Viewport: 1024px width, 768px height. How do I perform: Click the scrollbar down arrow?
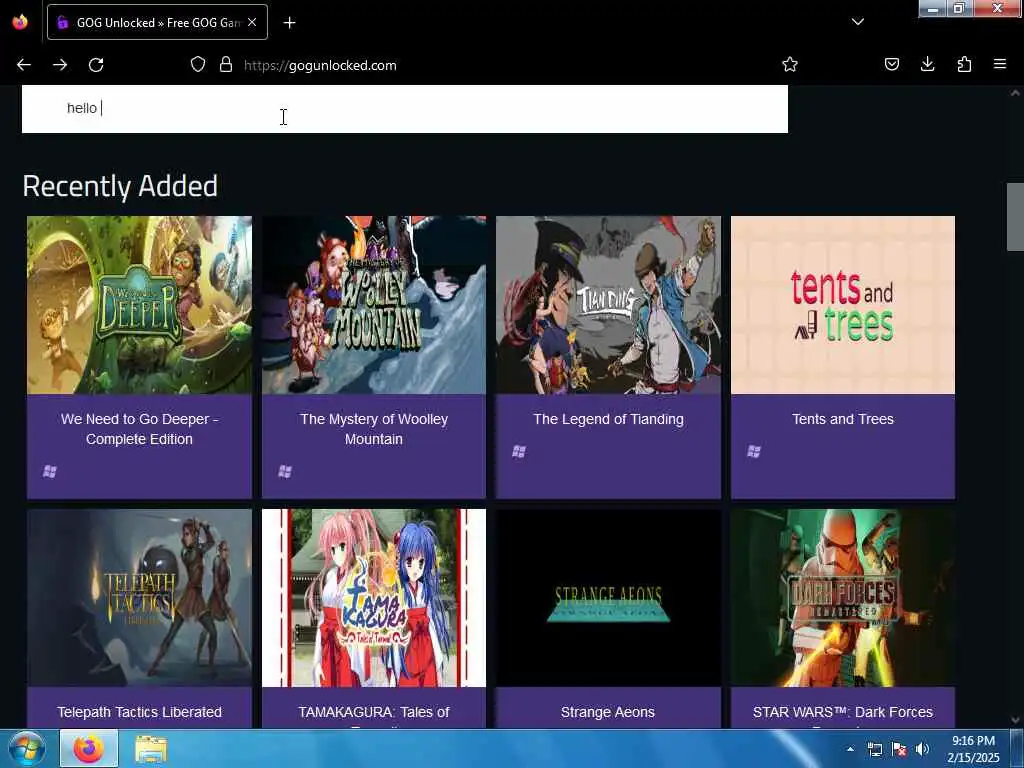[1015, 720]
